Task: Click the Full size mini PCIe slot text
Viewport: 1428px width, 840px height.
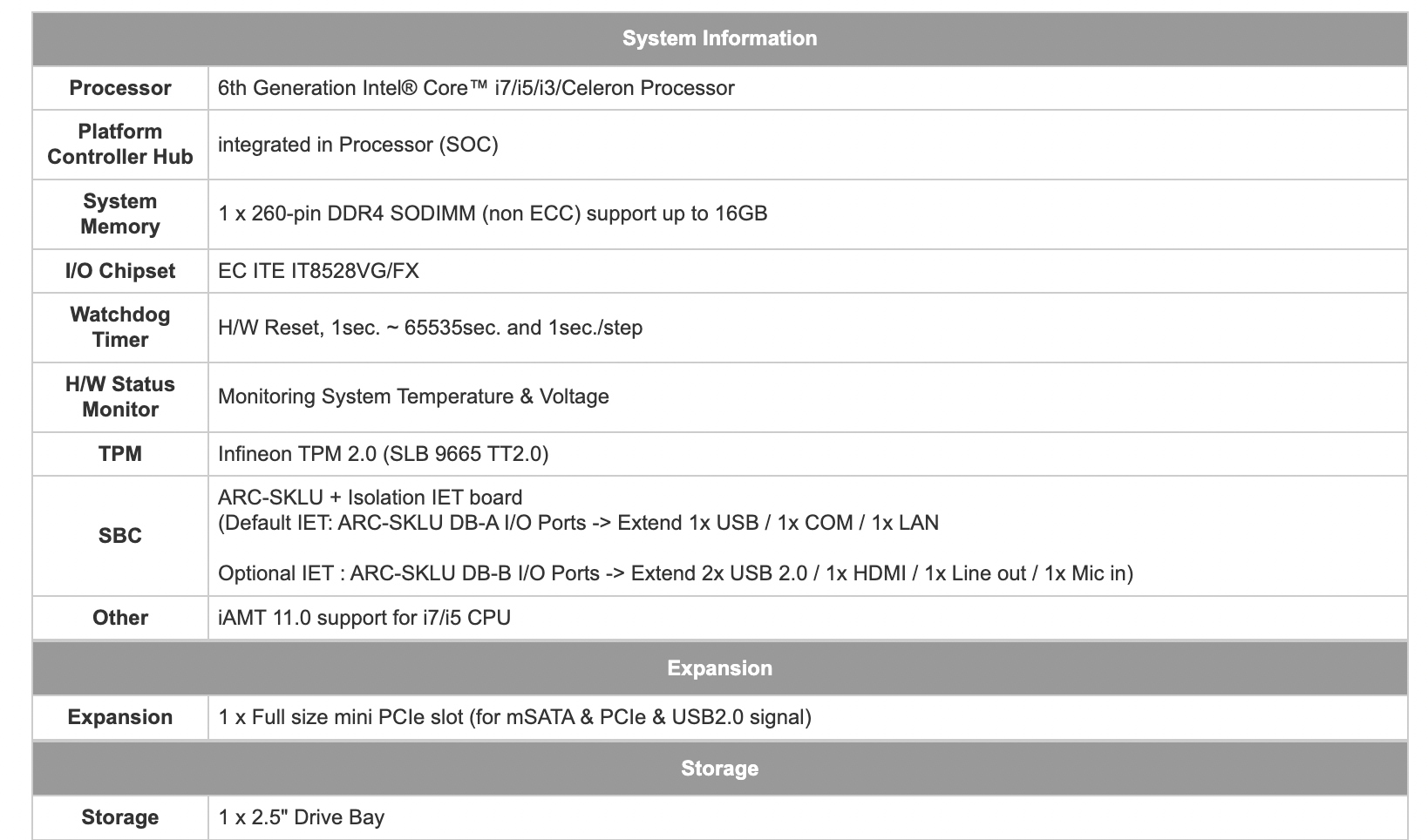Action: coord(515,718)
